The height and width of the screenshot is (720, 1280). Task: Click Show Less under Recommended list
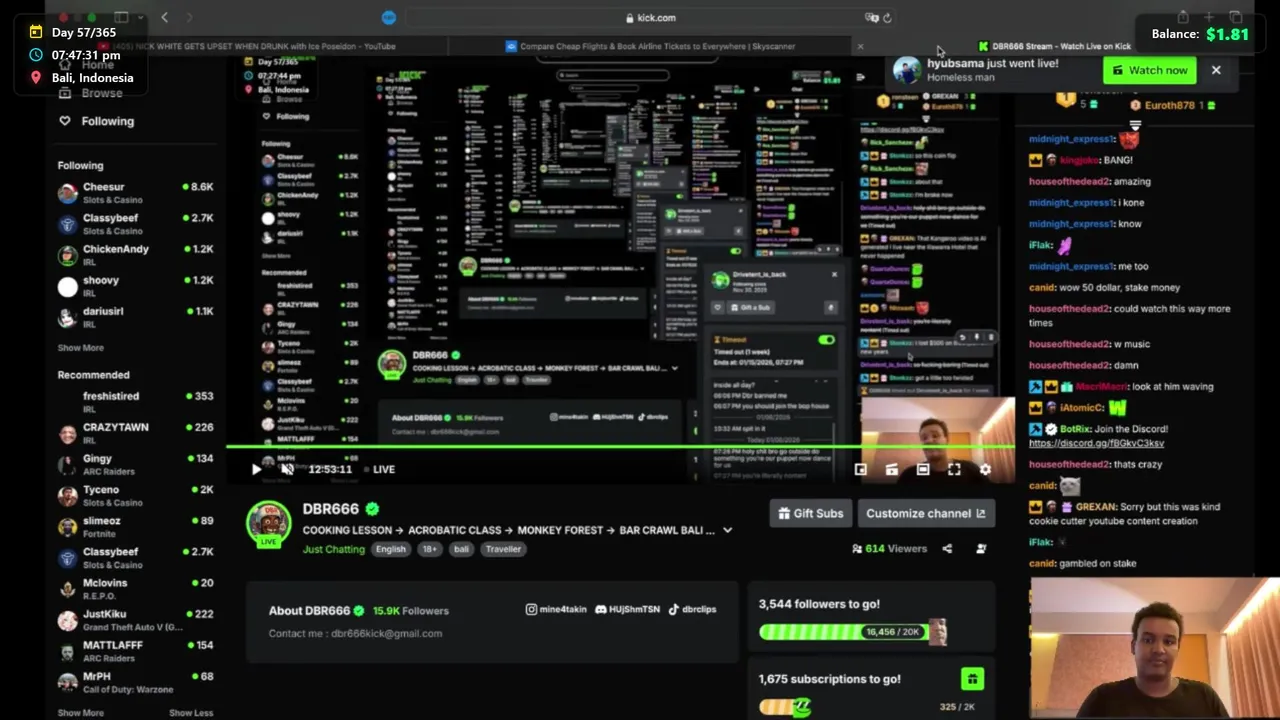(x=191, y=713)
